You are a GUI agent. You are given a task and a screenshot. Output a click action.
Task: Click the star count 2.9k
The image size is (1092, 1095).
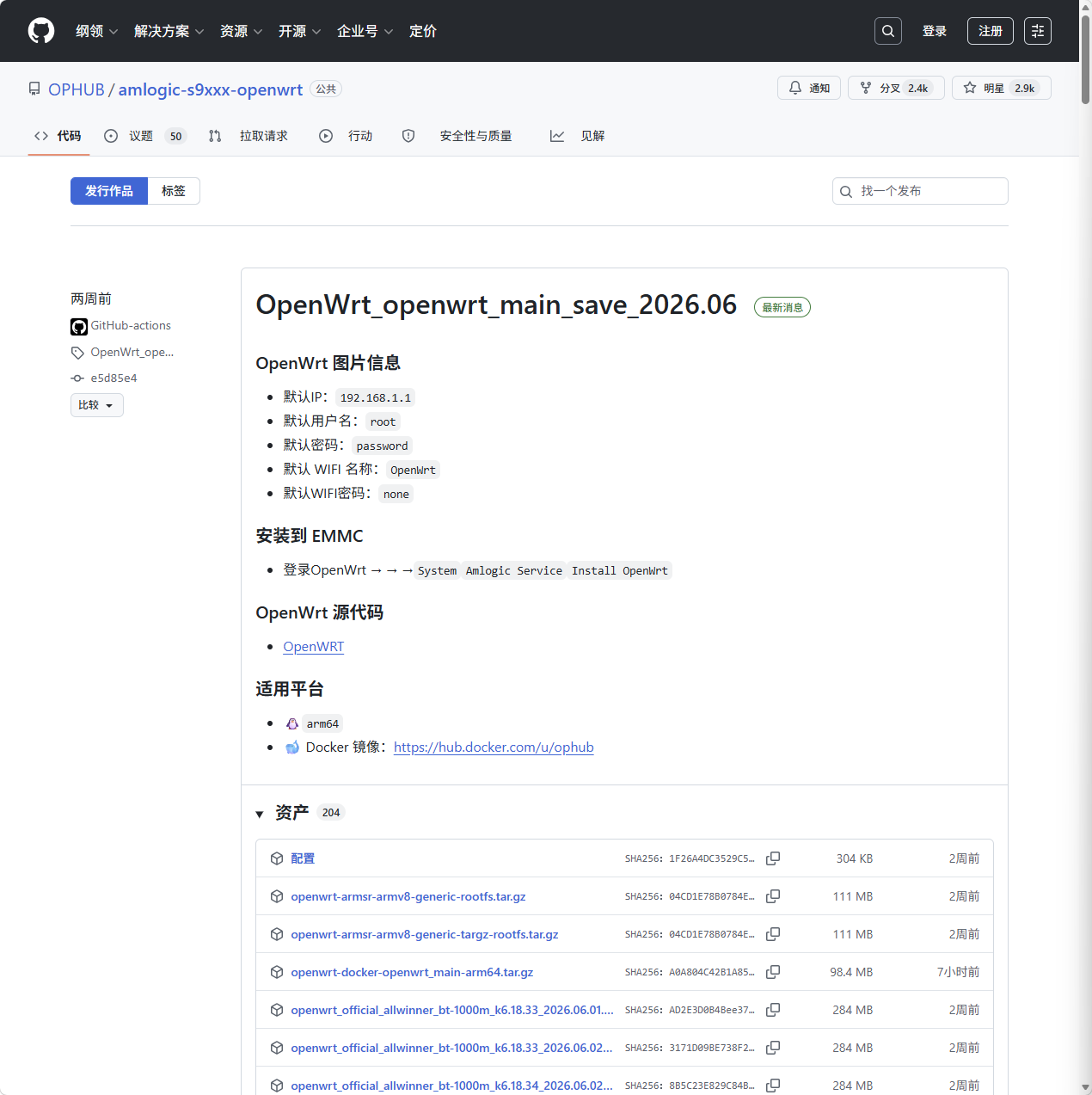coord(1025,88)
